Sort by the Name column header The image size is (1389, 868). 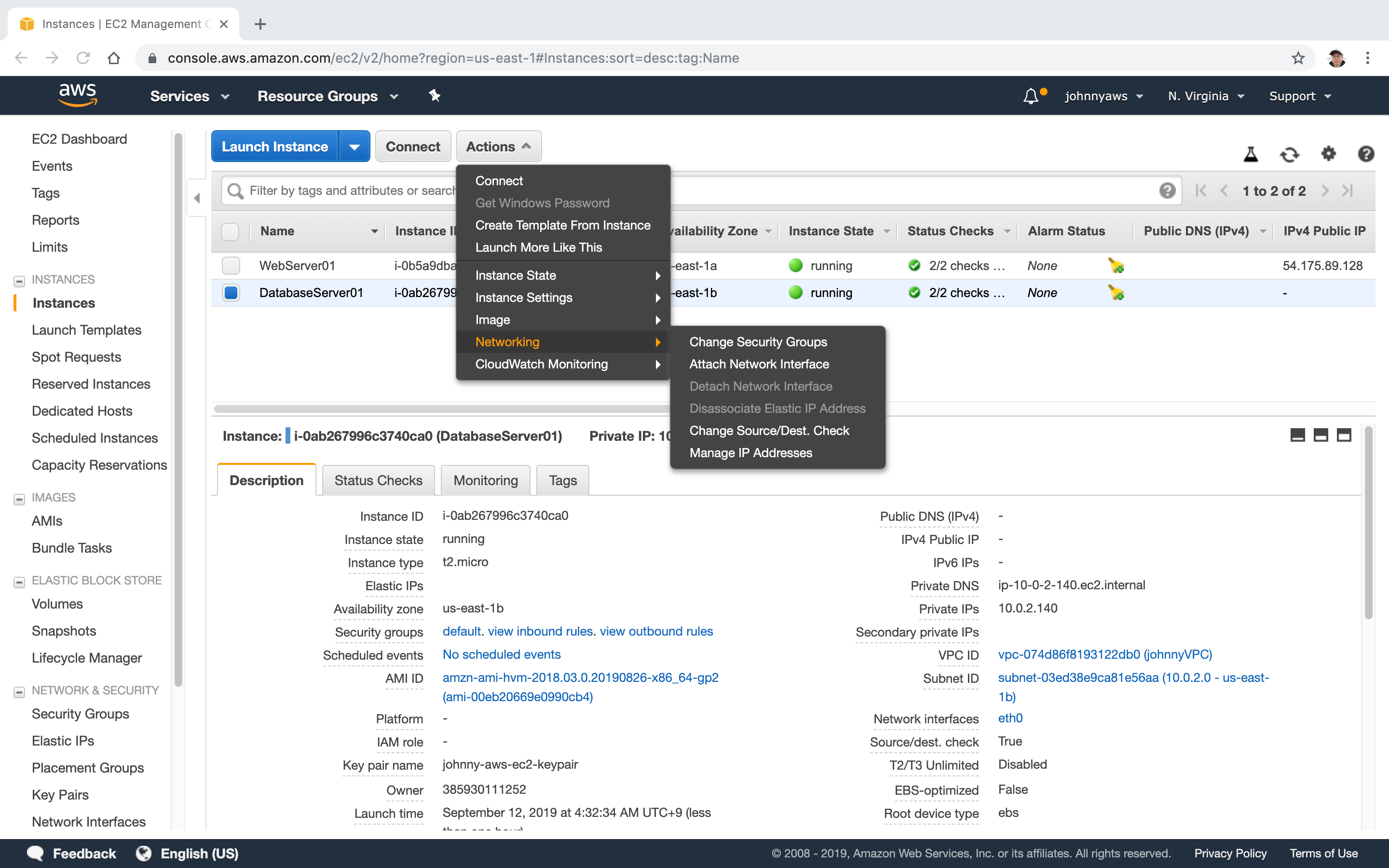318,231
